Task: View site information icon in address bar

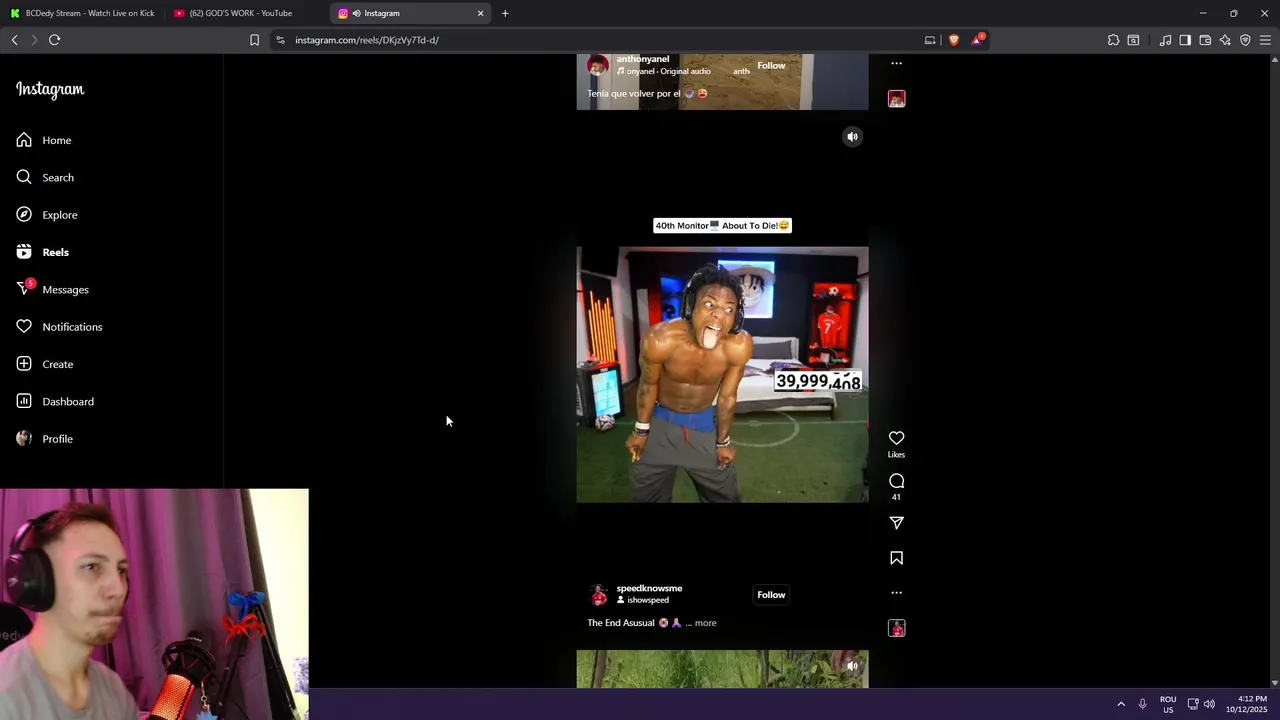Action: [281, 40]
